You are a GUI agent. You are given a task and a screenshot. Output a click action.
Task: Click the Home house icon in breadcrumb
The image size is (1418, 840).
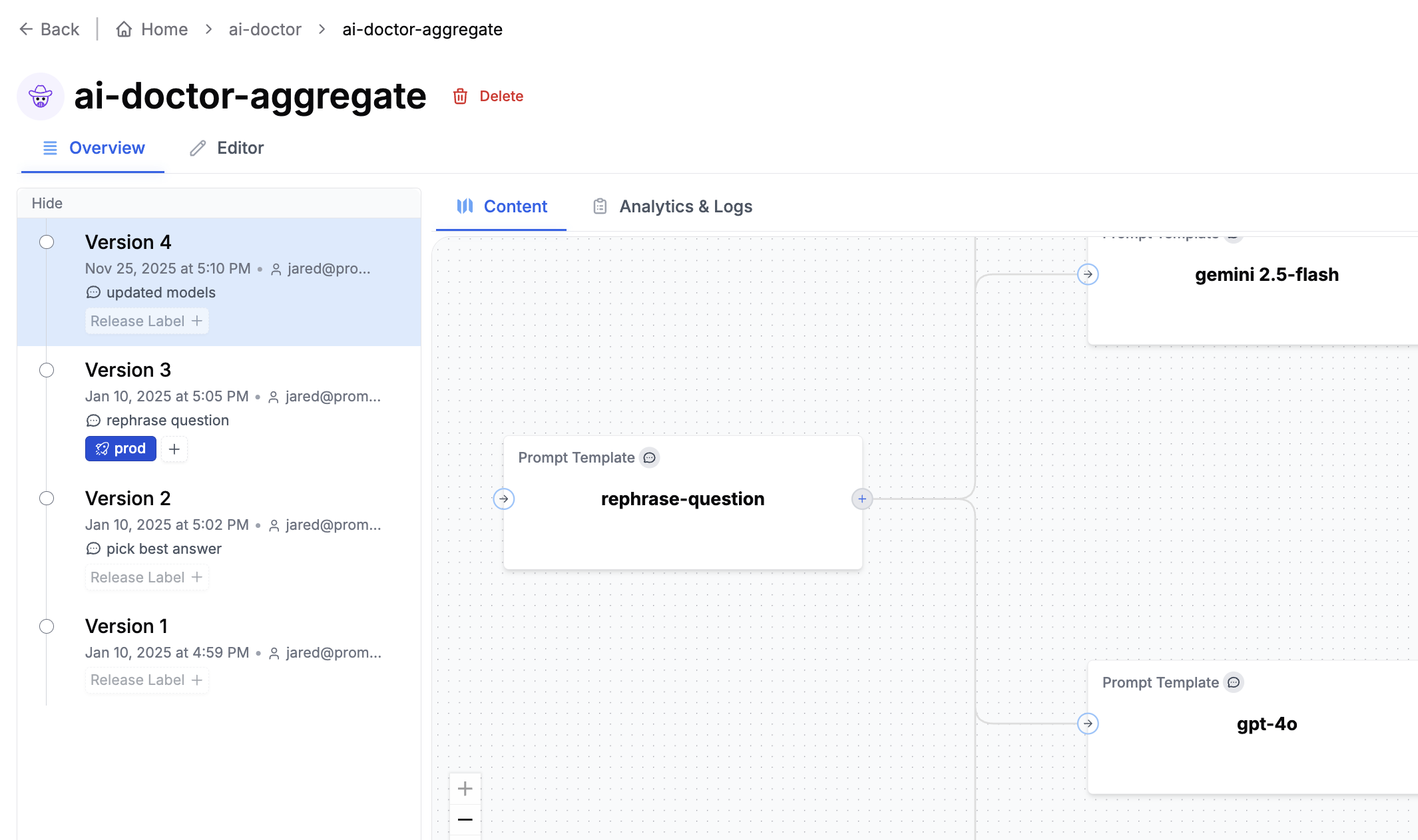[x=124, y=29]
